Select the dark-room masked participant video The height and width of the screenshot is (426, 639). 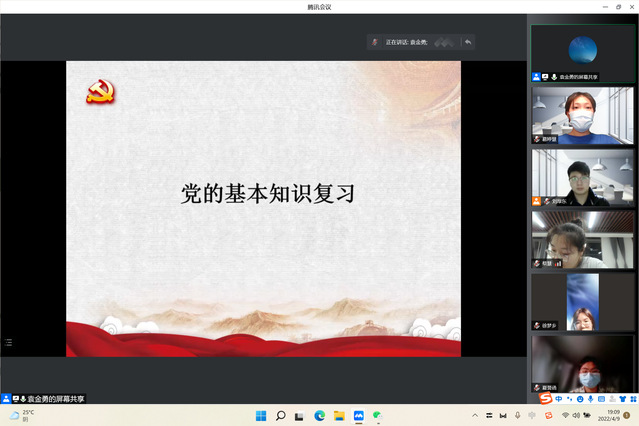pyautogui.click(x=582, y=364)
